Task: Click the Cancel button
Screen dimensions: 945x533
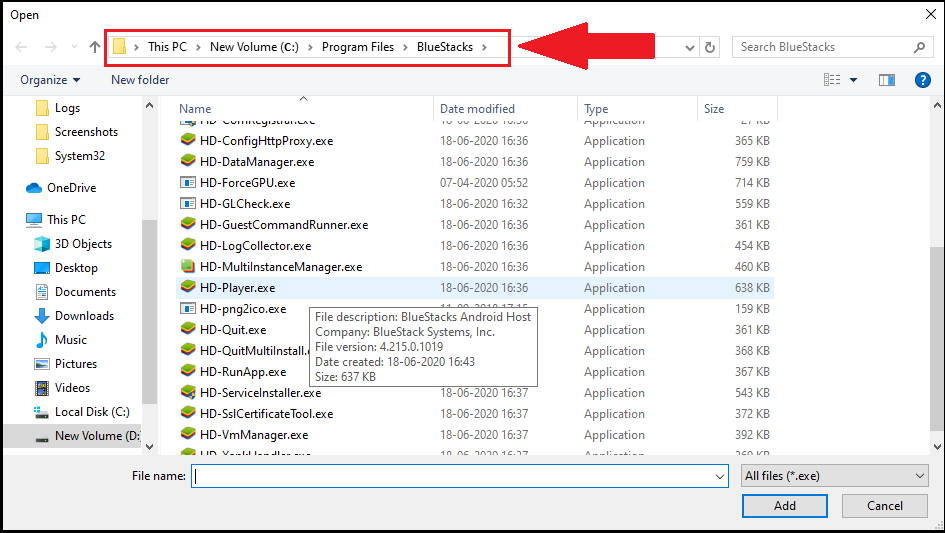Action: click(x=884, y=506)
